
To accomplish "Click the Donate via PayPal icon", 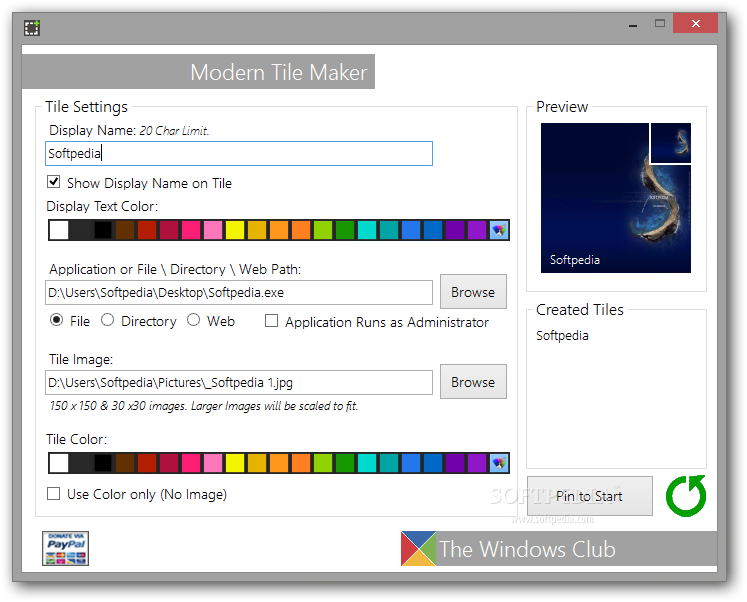I will [x=65, y=549].
